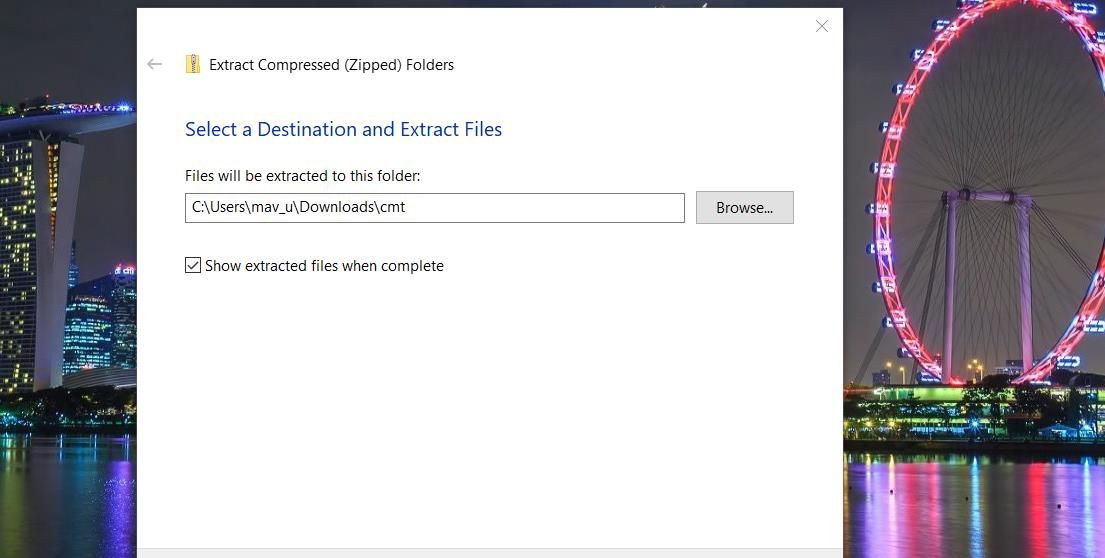Click the Ferris wheel hub on the wallpaper
The image size is (1105, 558).
[965, 193]
